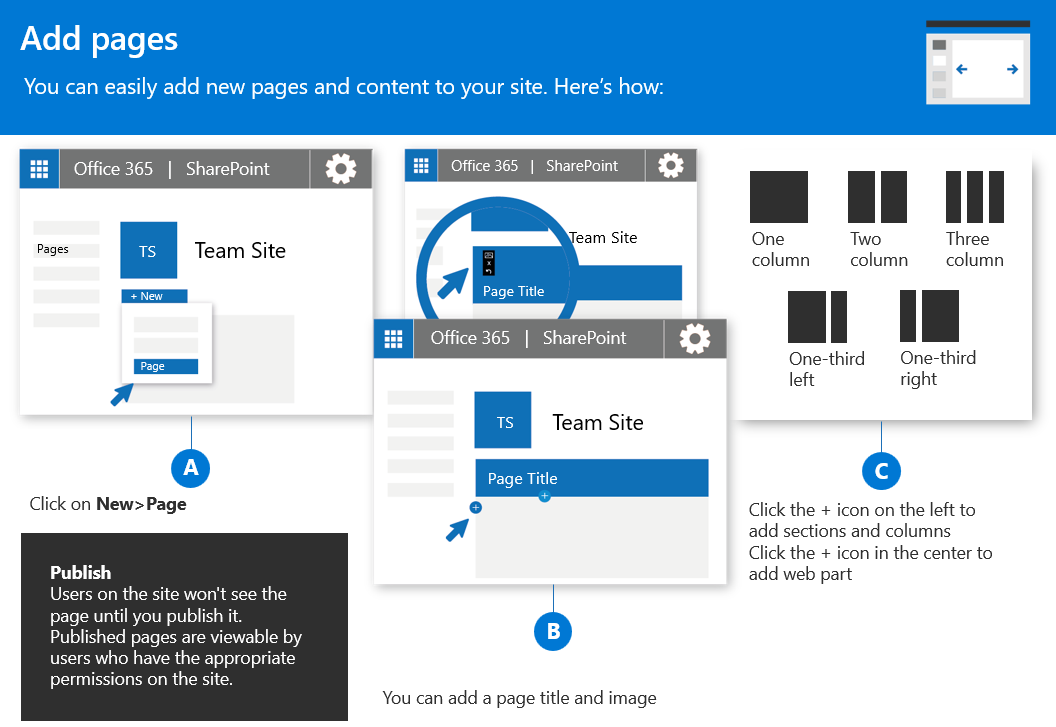Open the Pages item in the sidebar

pos(63,248)
